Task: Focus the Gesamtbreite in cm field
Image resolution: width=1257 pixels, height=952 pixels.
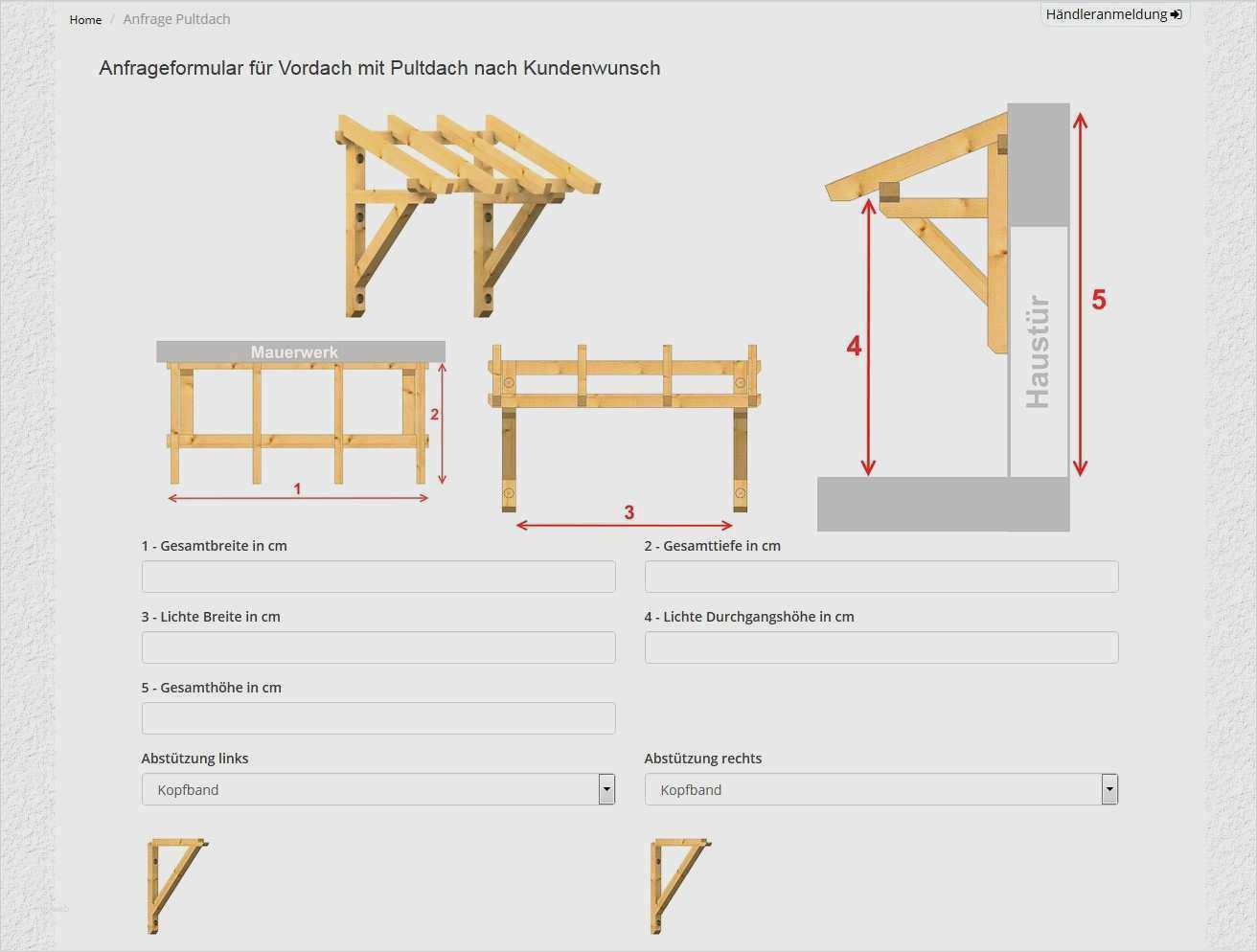Action: click(378, 577)
